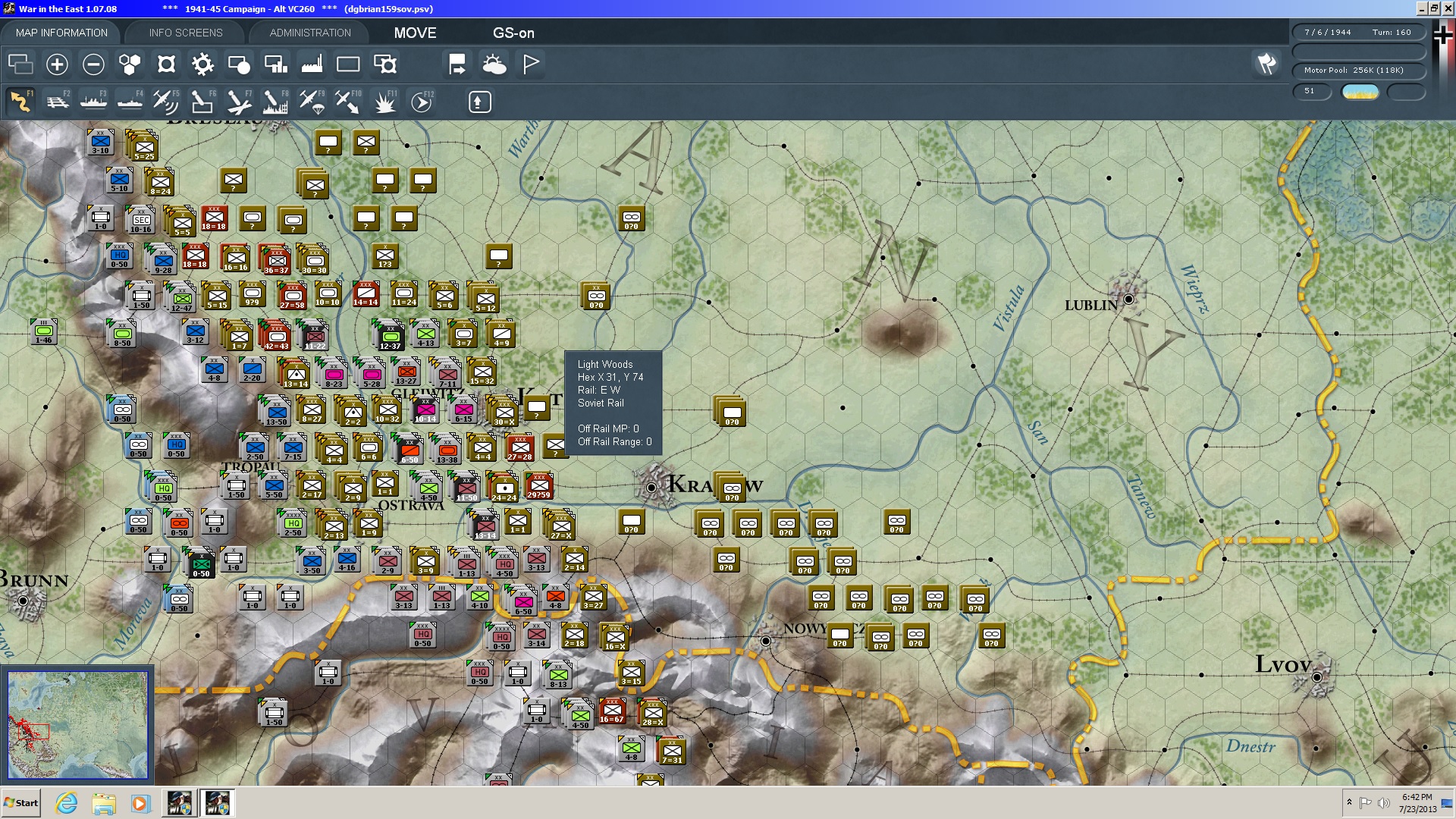Image resolution: width=1456 pixels, height=819 pixels.
Task: Click the gear-shaped toolbar icon
Action: (x=202, y=64)
